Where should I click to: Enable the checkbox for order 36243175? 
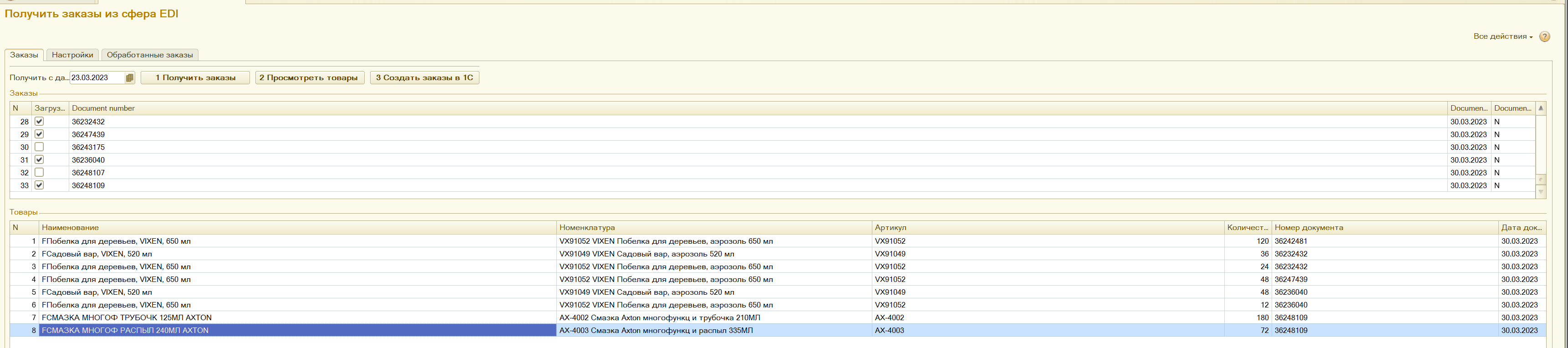pos(40,148)
